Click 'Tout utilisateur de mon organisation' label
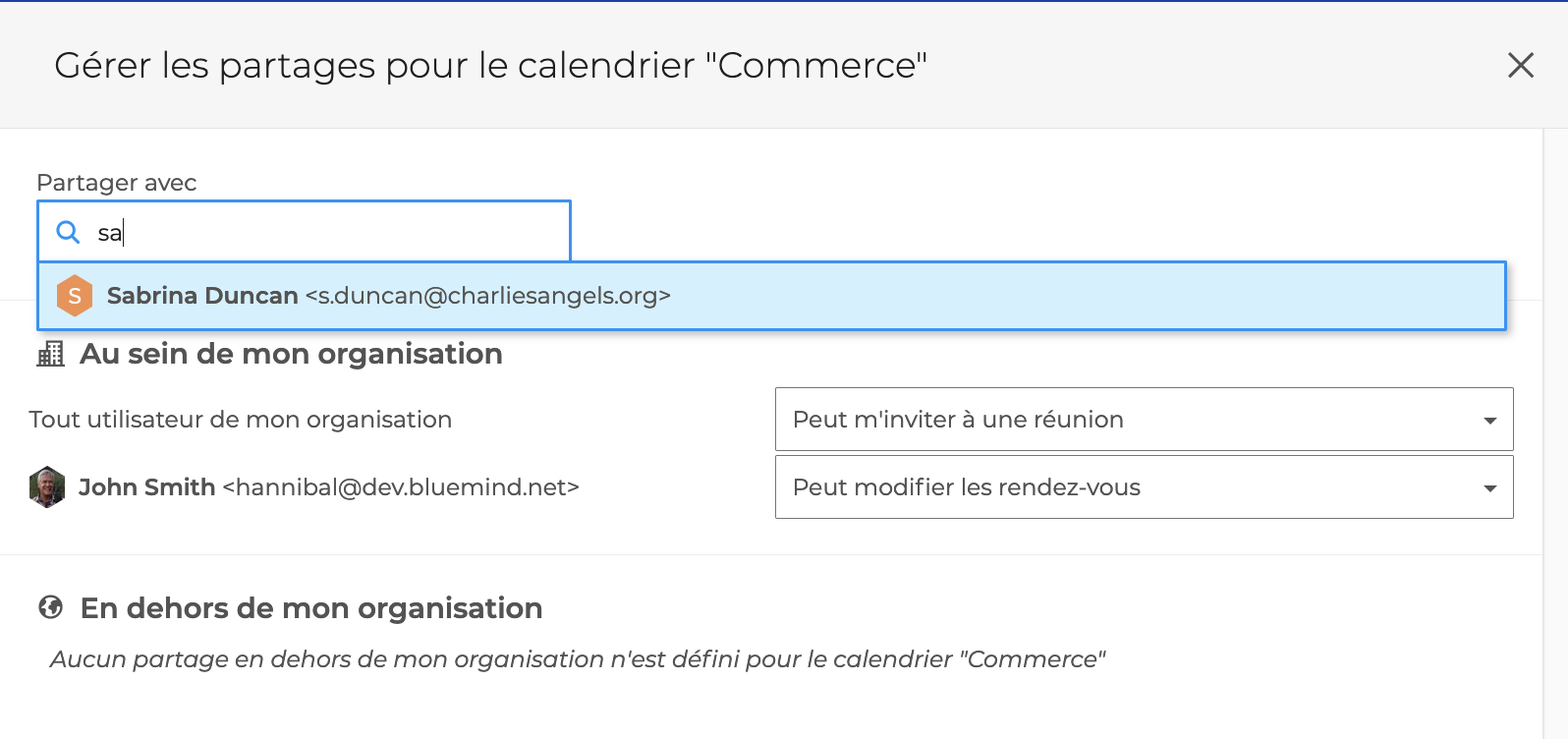Viewport: 1568px width, 739px height. click(241, 420)
